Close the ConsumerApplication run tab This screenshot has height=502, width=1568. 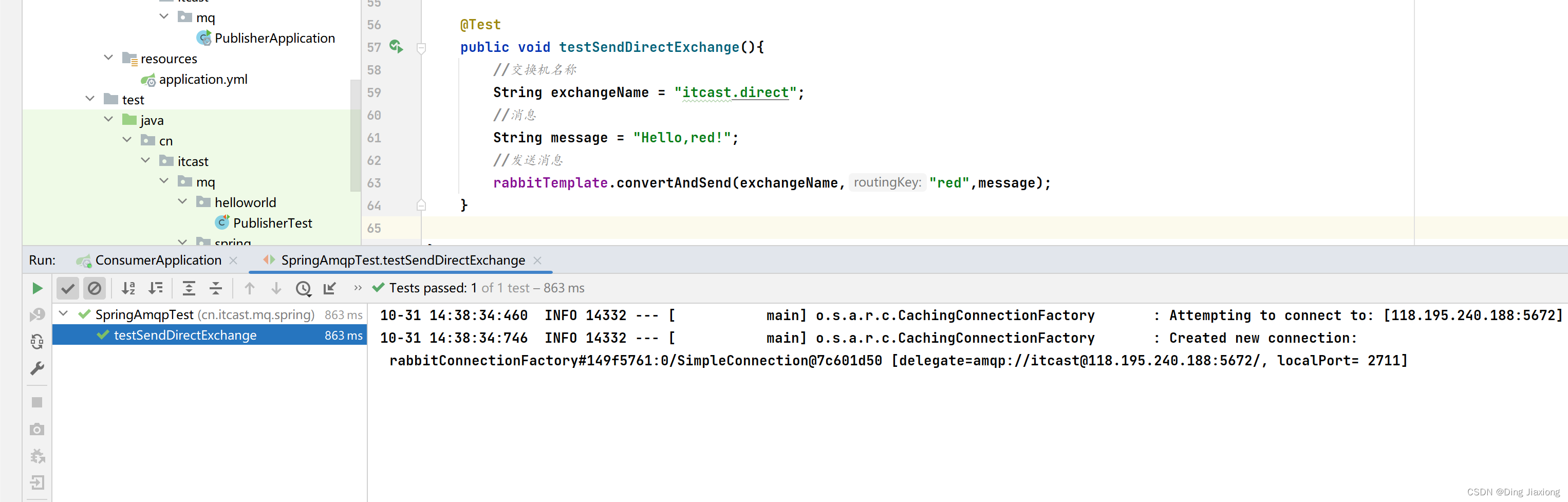tap(233, 261)
